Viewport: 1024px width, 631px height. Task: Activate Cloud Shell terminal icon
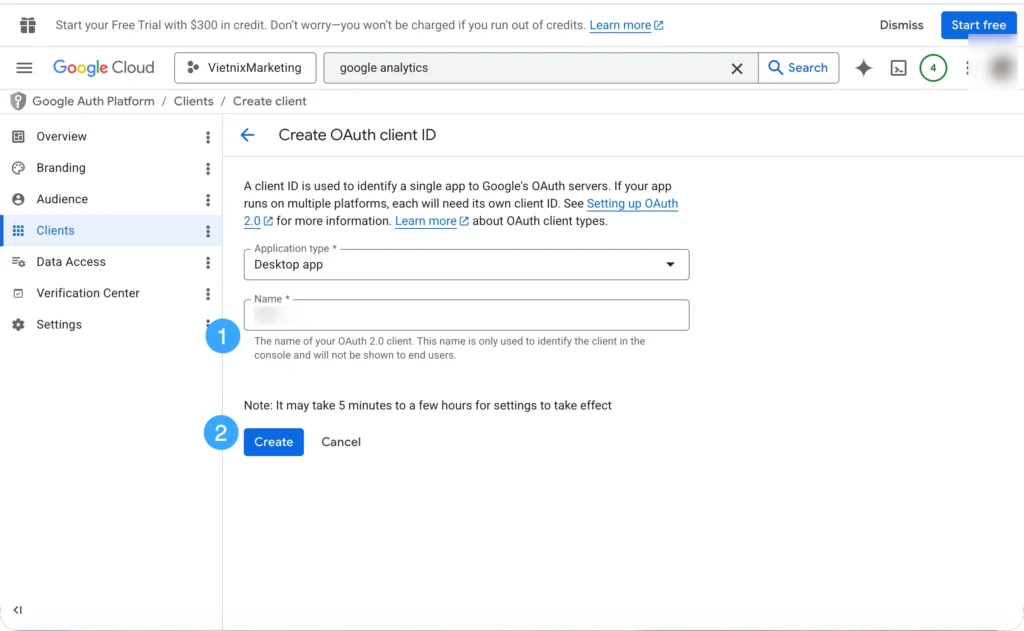coord(899,68)
